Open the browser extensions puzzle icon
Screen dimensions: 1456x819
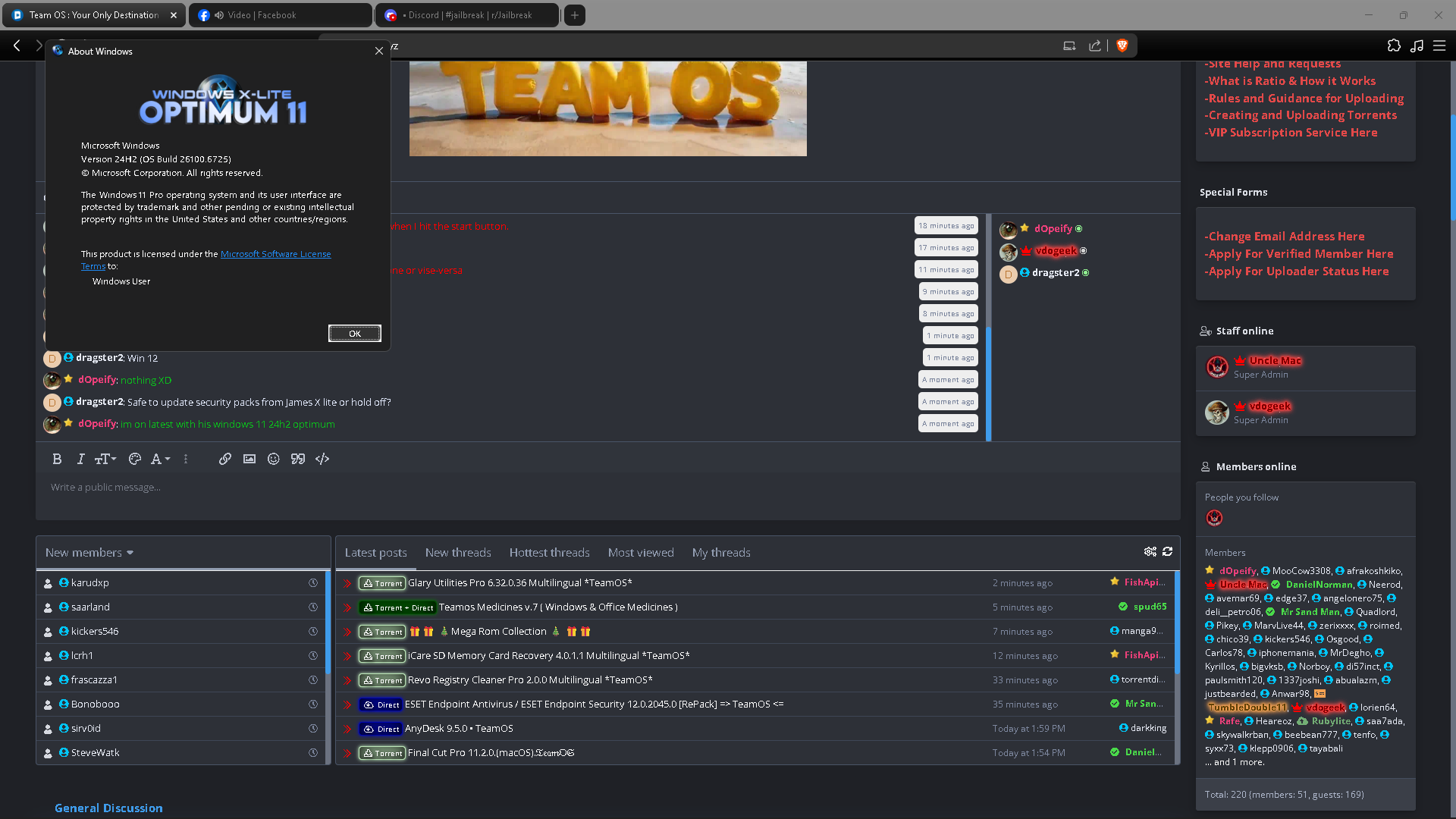[x=1394, y=45]
